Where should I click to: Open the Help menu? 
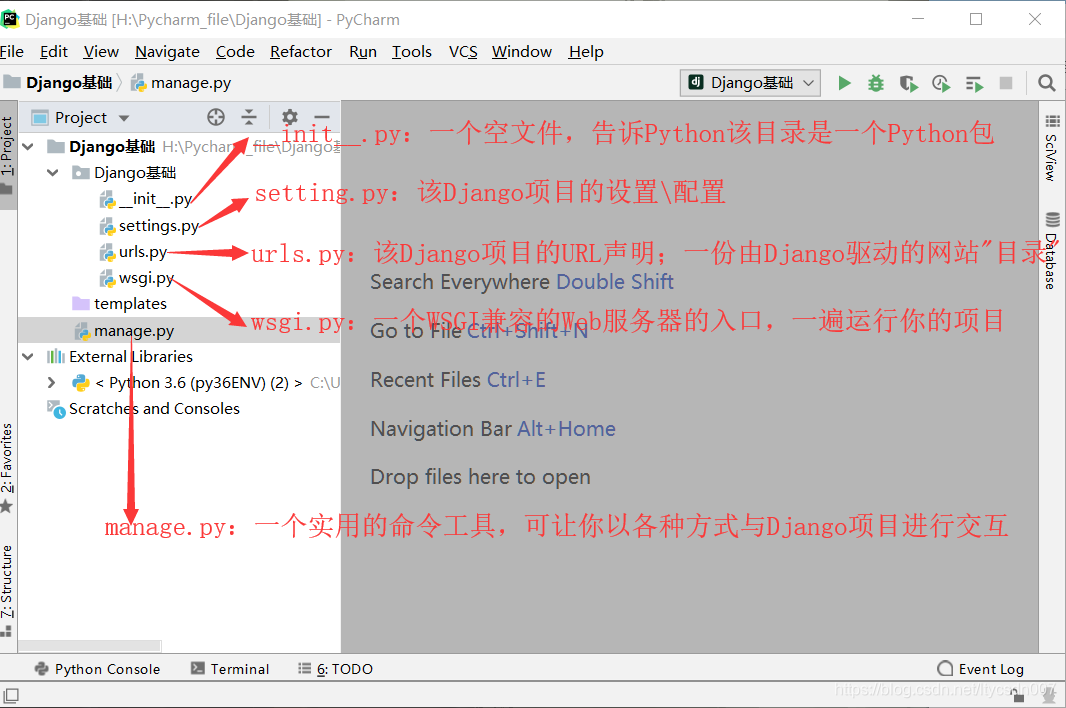tap(586, 52)
